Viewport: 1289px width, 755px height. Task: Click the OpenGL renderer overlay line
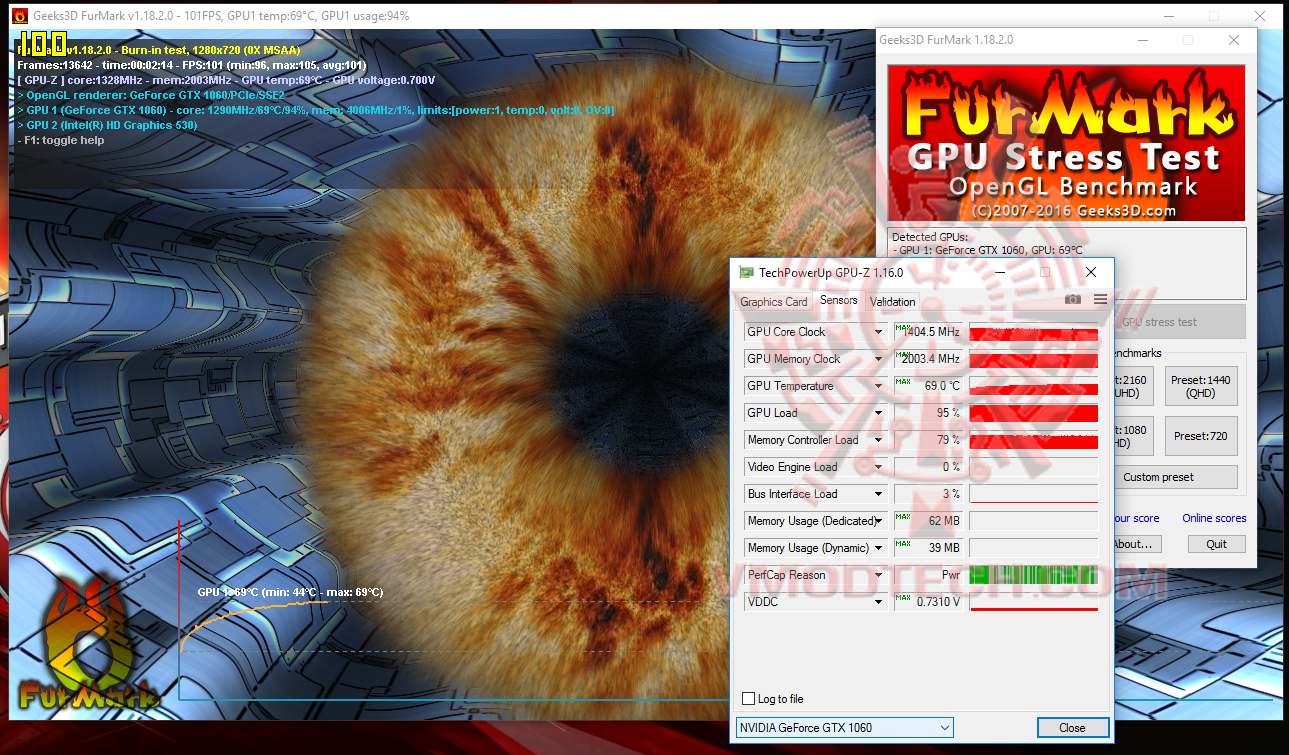(x=151, y=95)
